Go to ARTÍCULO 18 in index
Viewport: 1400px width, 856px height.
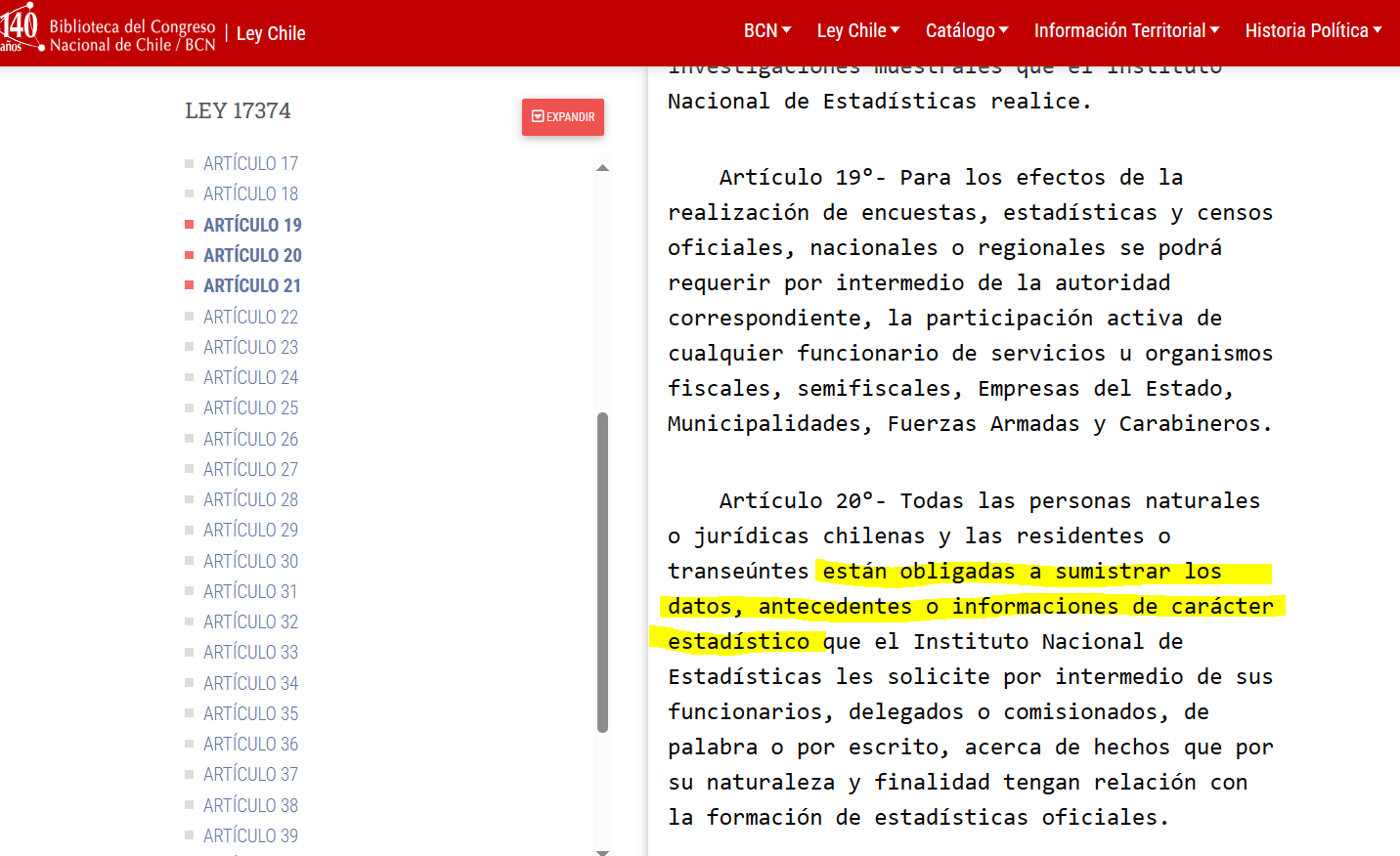(250, 193)
